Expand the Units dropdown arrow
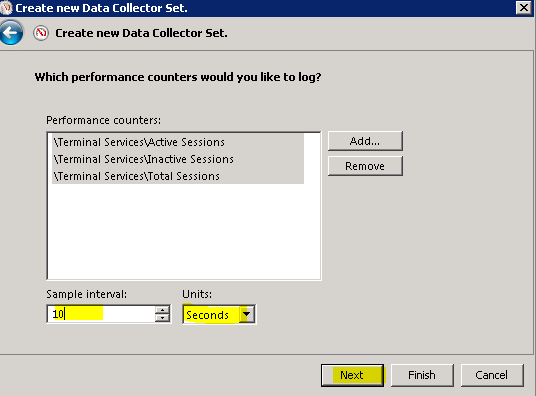Screen dimensions: 536x396 click(247, 314)
